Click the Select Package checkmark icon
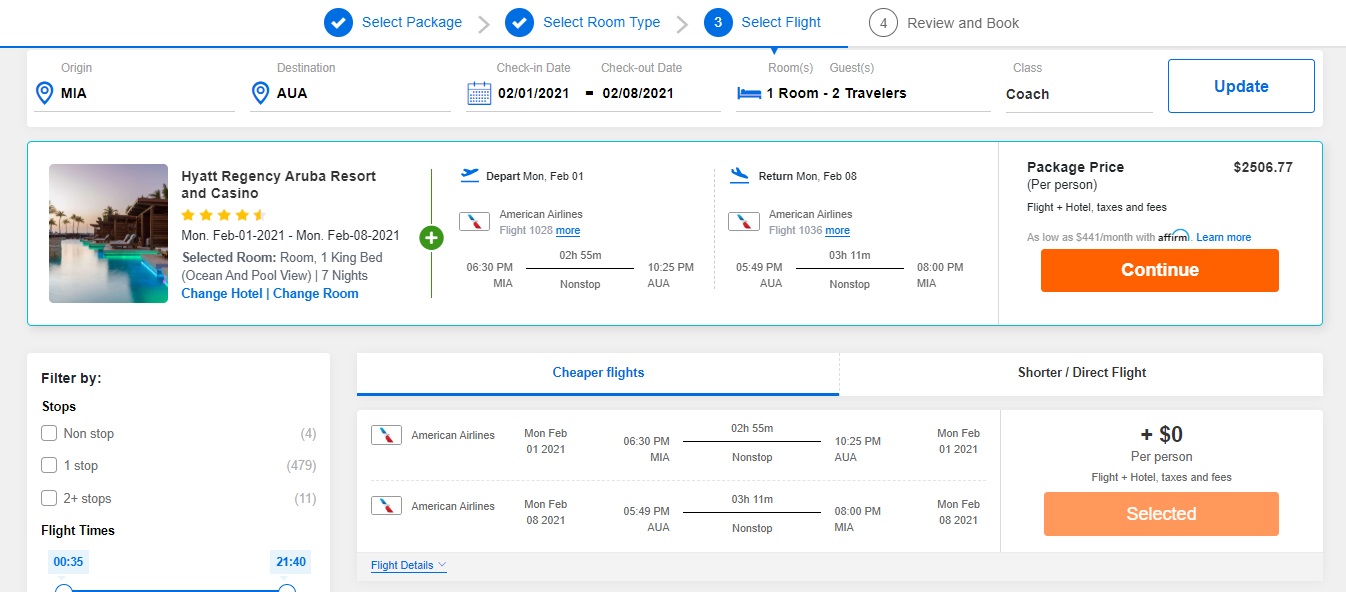Image resolution: width=1346 pixels, height=592 pixels. tap(339, 22)
